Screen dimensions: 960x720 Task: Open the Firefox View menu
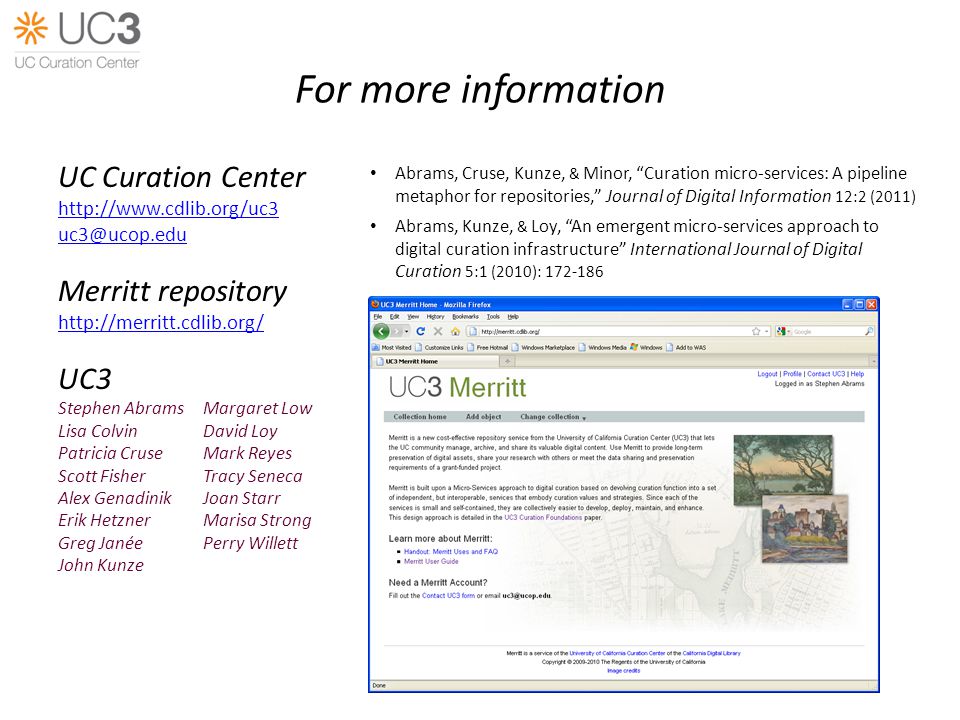coord(413,317)
